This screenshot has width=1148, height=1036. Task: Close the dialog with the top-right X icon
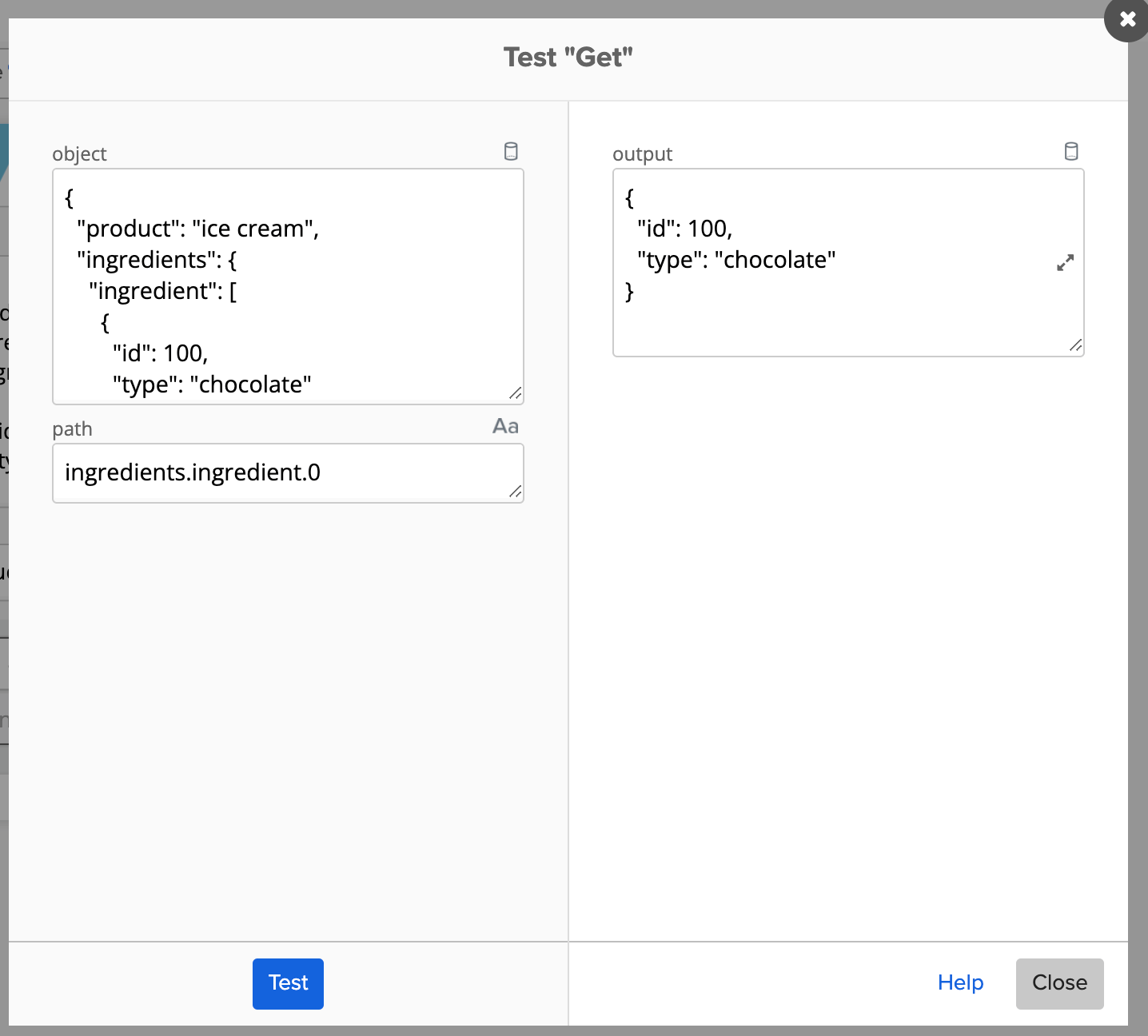tap(1126, 19)
